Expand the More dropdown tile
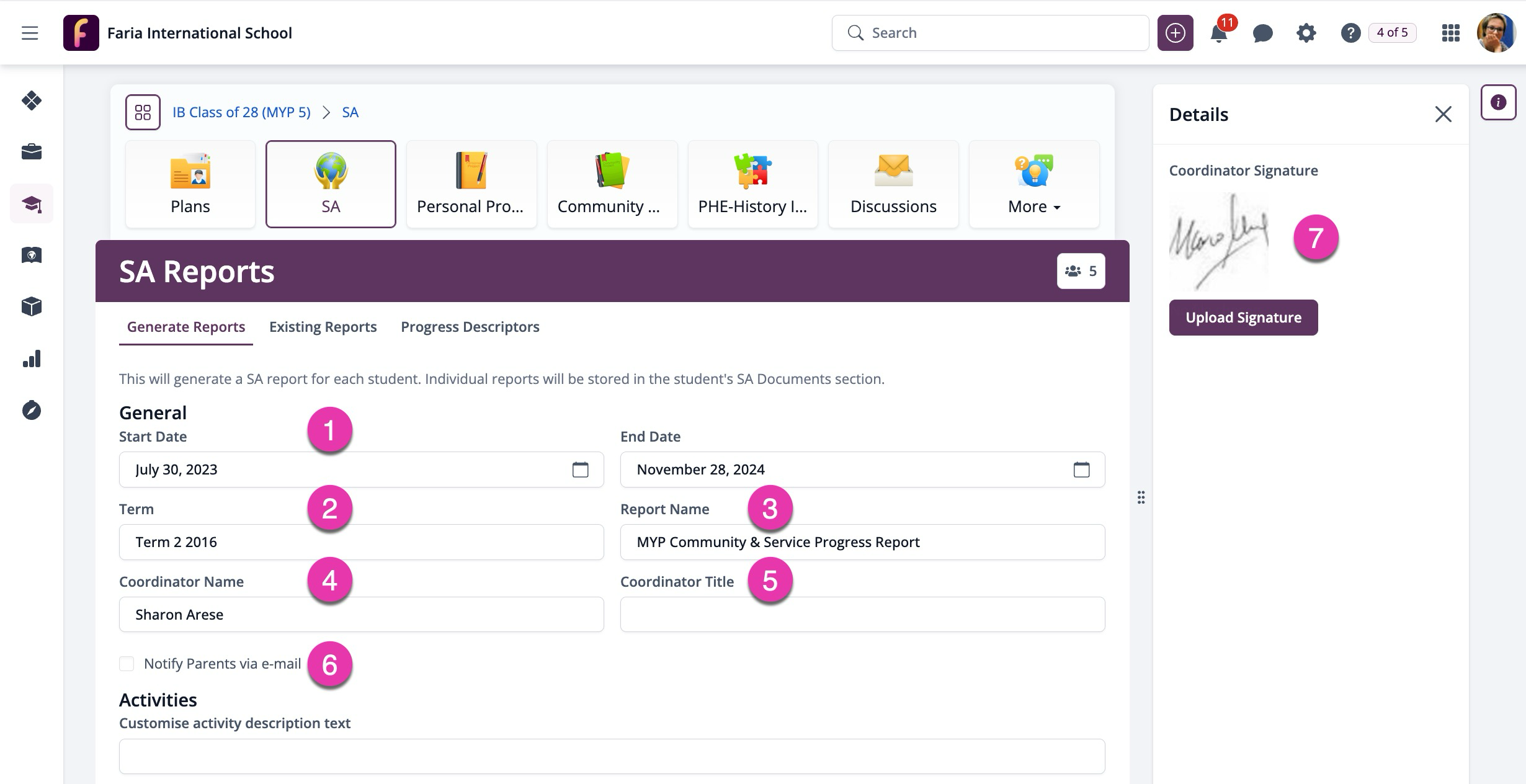Image resolution: width=1526 pixels, height=784 pixels. tap(1034, 184)
